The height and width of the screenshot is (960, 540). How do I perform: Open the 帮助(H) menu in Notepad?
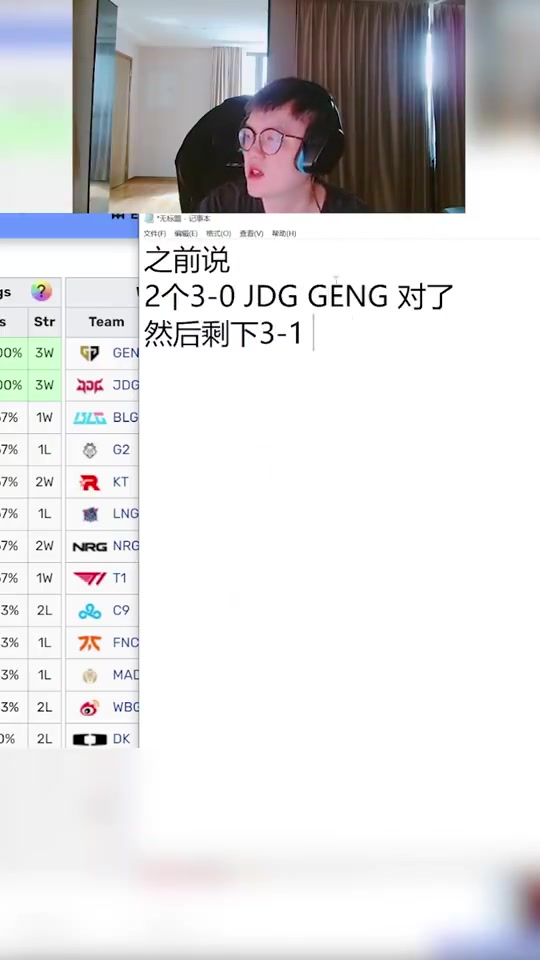pos(284,234)
